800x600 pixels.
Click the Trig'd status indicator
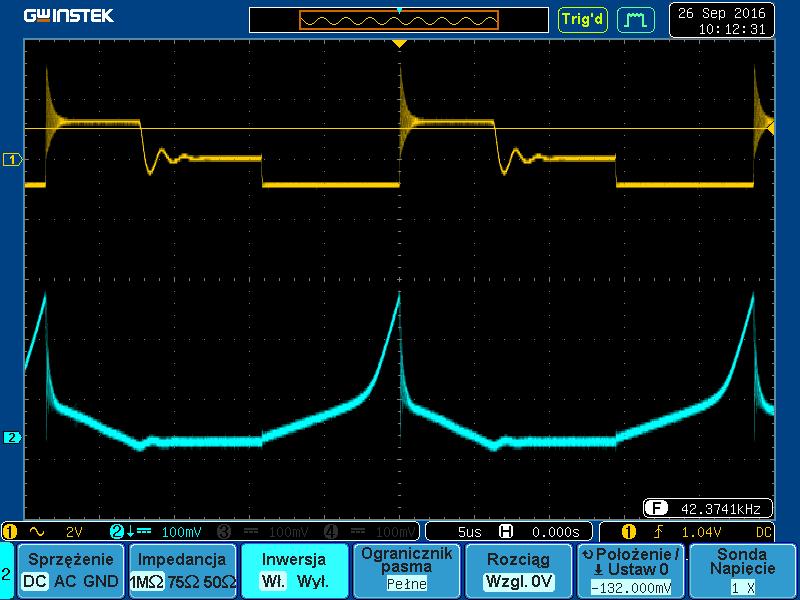583,19
